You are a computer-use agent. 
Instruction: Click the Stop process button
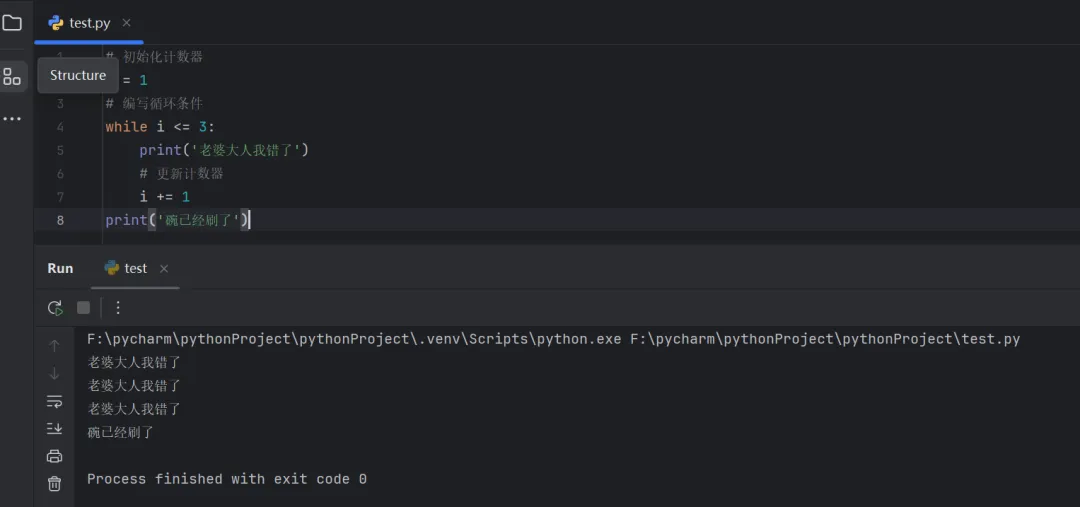[x=84, y=308]
